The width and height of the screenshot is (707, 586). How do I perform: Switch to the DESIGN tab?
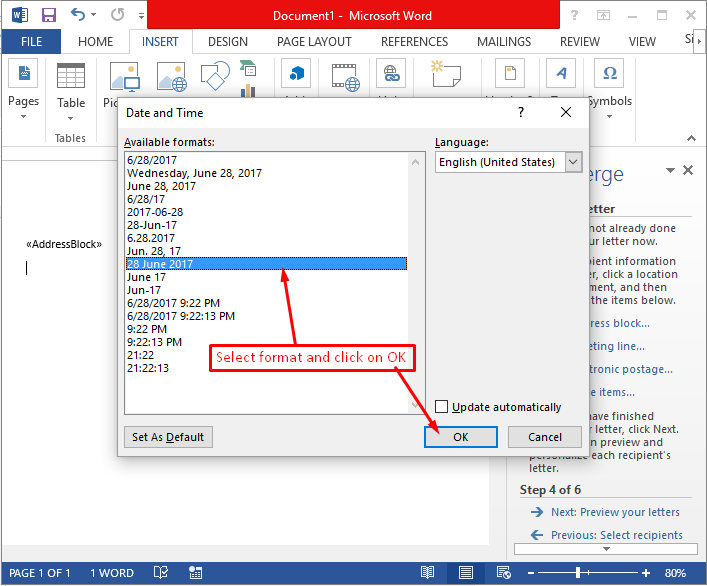228,41
